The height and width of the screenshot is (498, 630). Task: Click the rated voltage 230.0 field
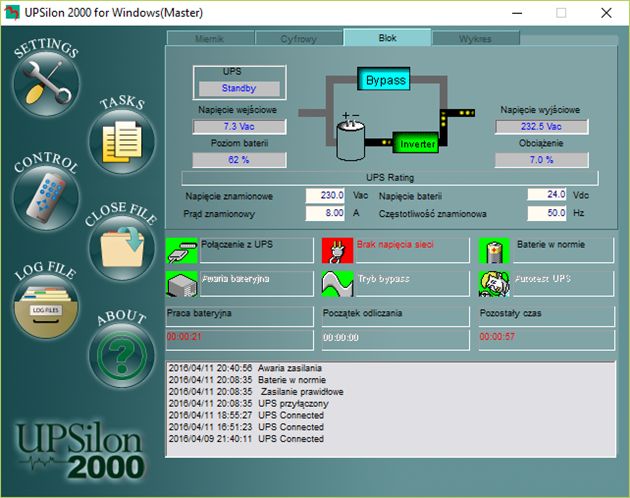click(325, 195)
